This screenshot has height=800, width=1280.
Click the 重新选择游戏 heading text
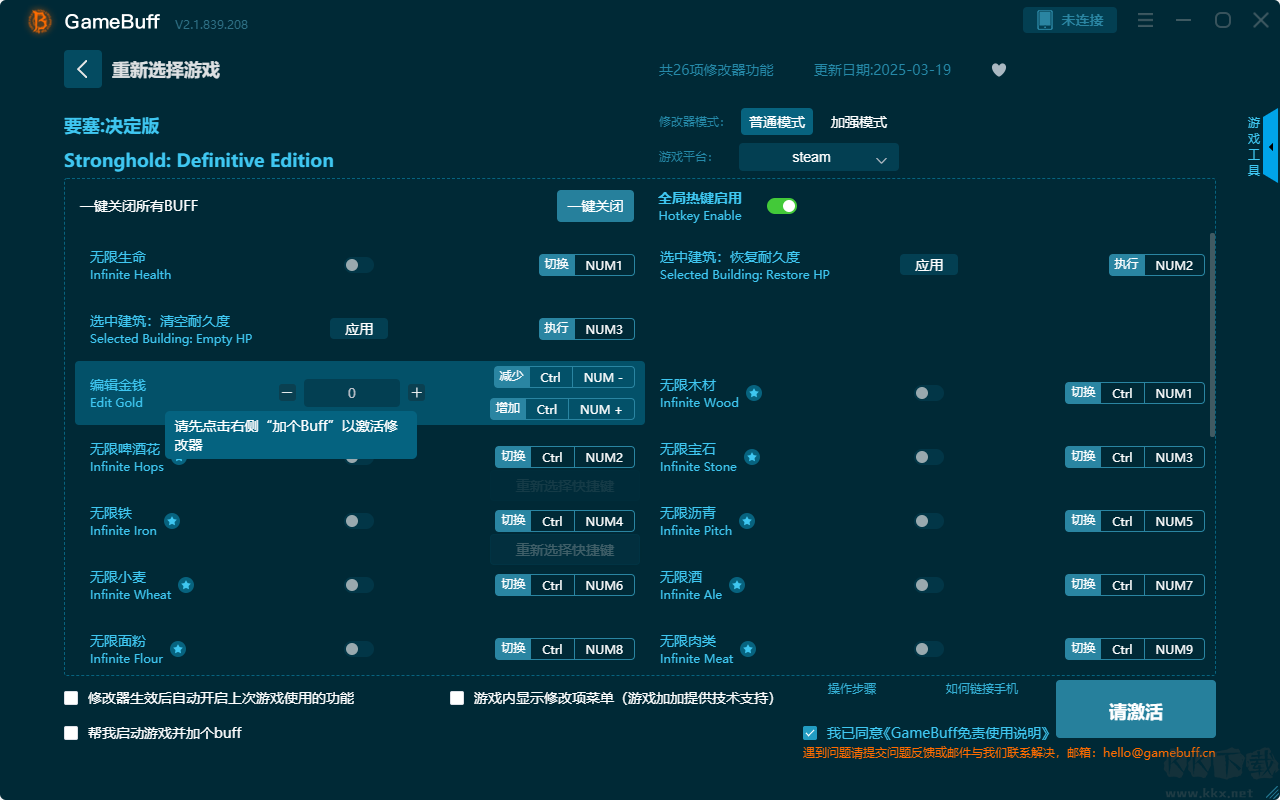(166, 70)
